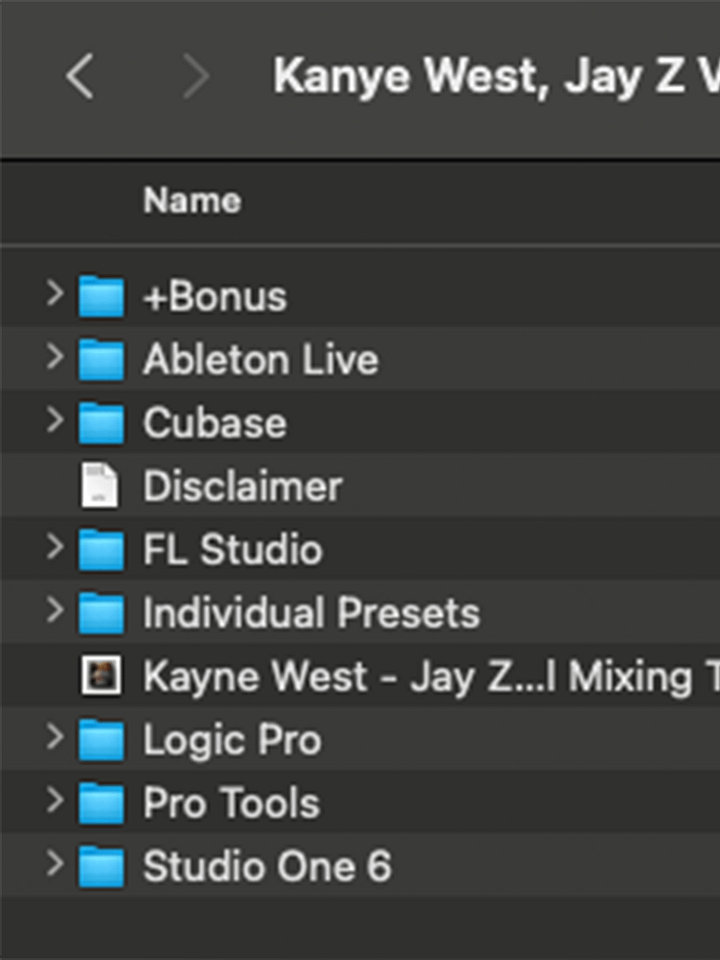Screen dimensions: 720x960
Task: Select the 'Logic Pro' folder name
Action: [x=232, y=741]
